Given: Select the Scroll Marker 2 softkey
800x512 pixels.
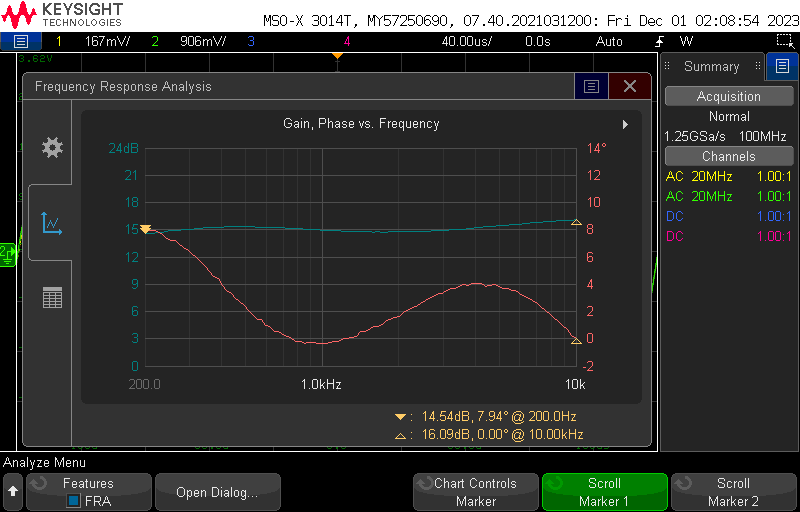Looking at the screenshot, I should tap(732, 492).
